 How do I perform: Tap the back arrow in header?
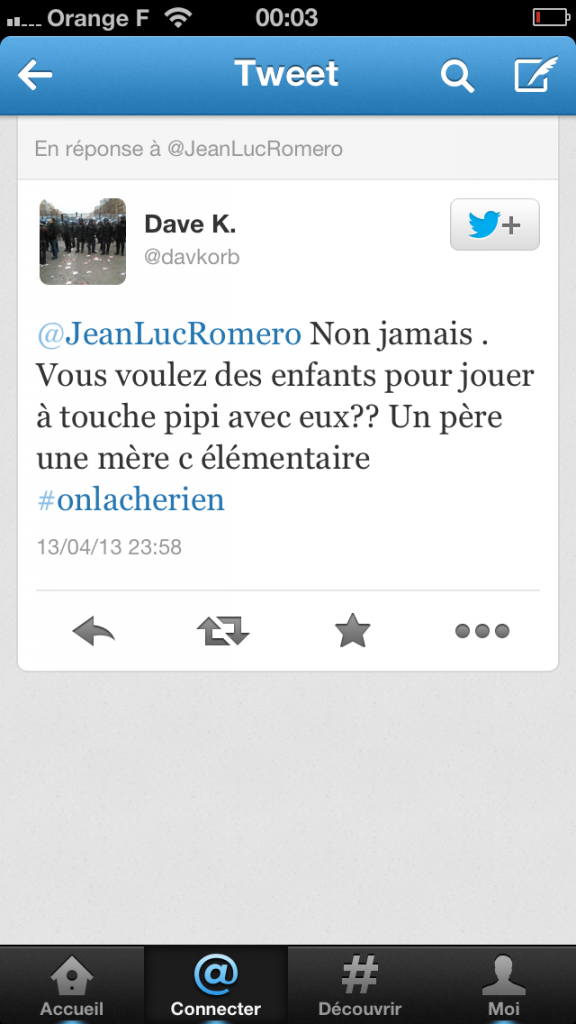point(35,75)
